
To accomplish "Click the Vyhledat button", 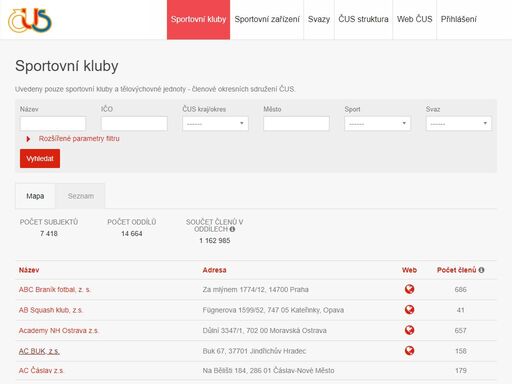I will 40,159.
